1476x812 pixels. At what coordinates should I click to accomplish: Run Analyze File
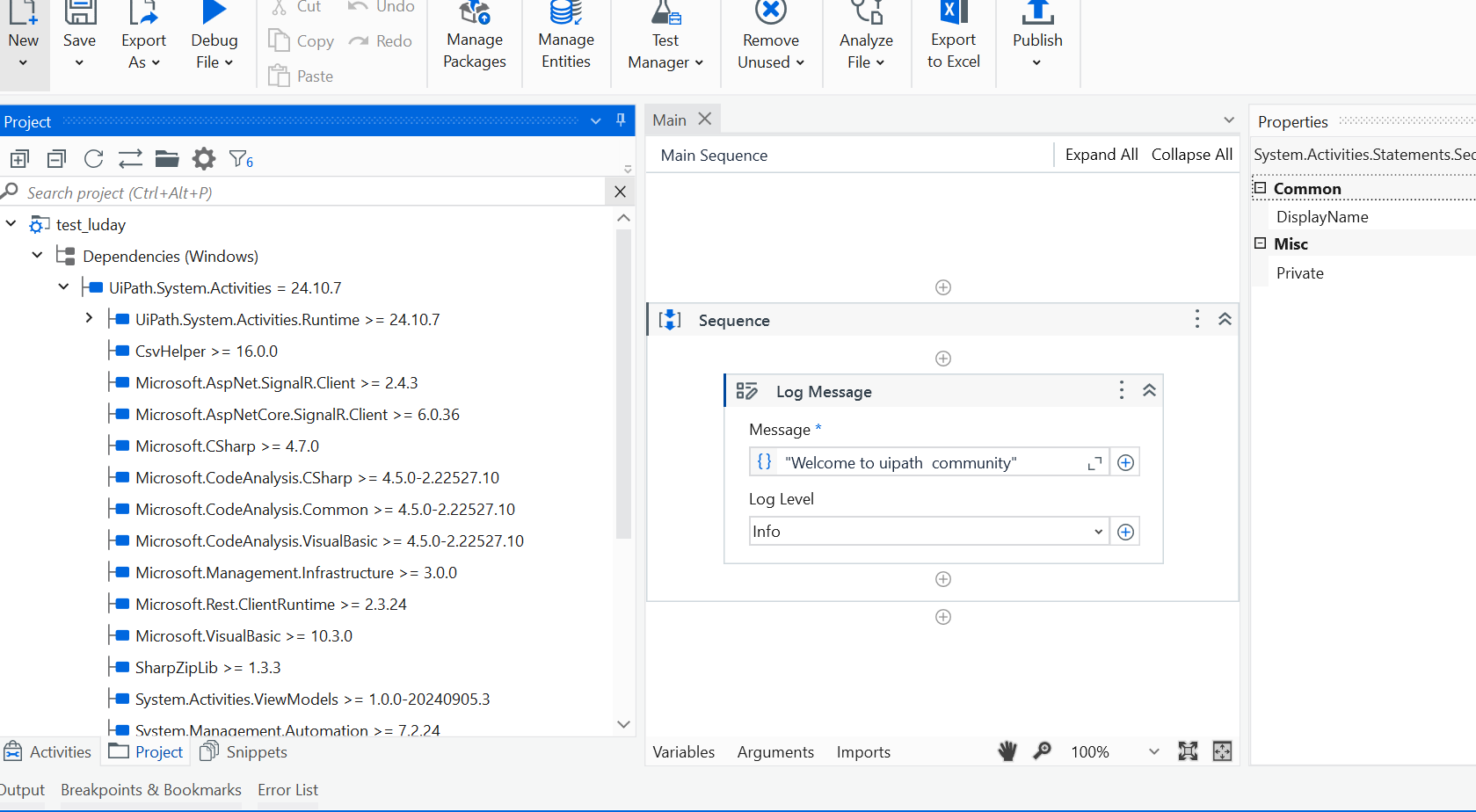click(x=866, y=40)
